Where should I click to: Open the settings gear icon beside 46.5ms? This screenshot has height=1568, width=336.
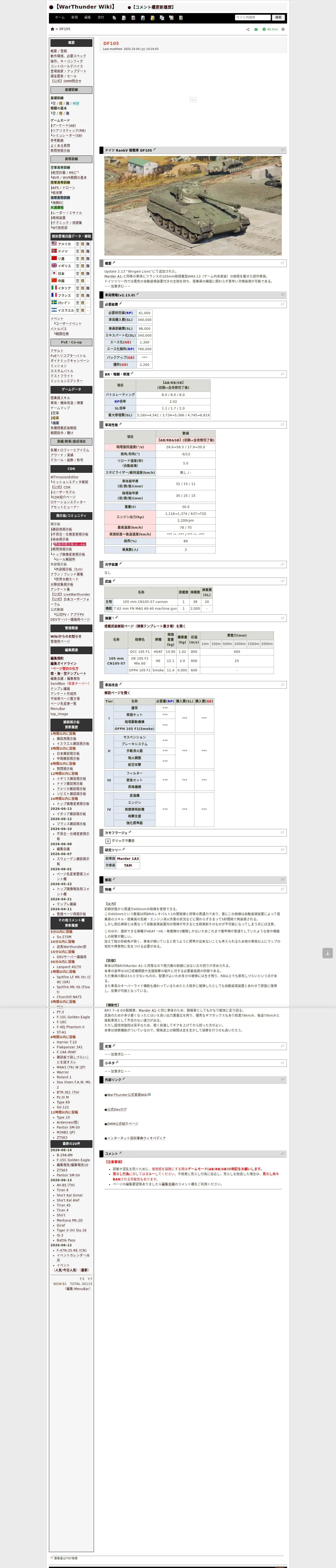(x=283, y=29)
